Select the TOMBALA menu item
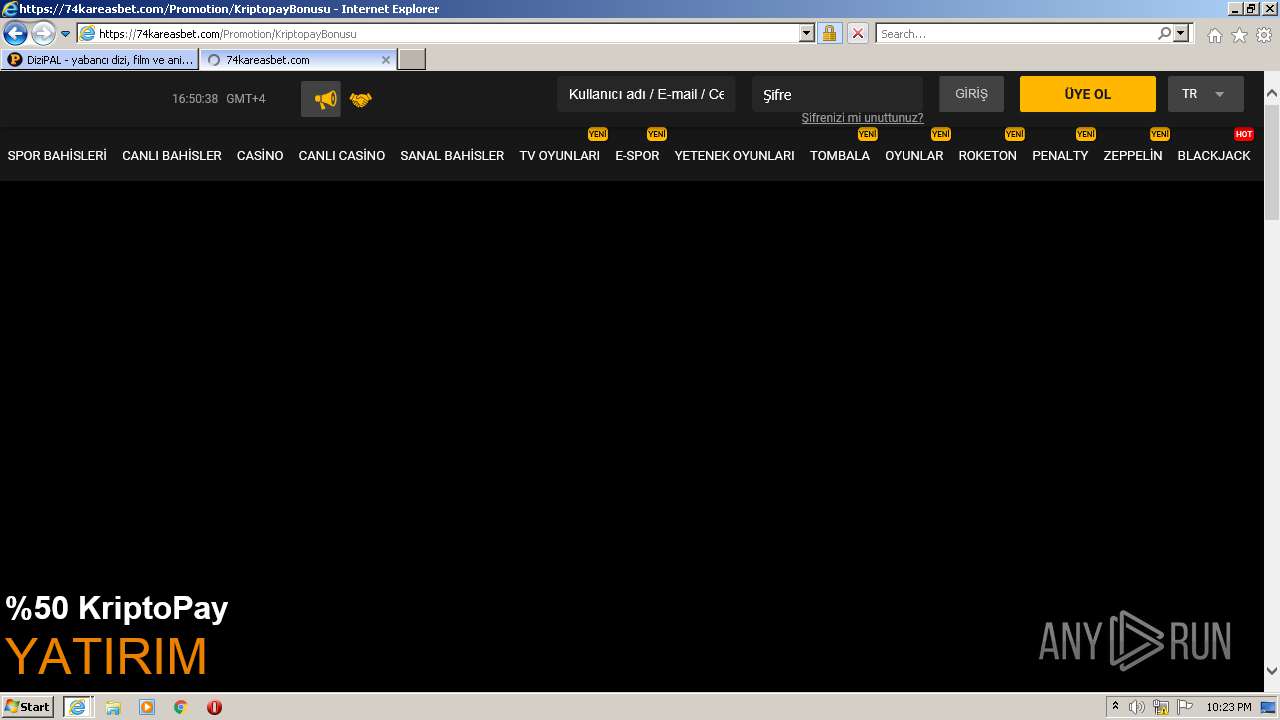Viewport: 1280px width, 720px height. point(840,156)
